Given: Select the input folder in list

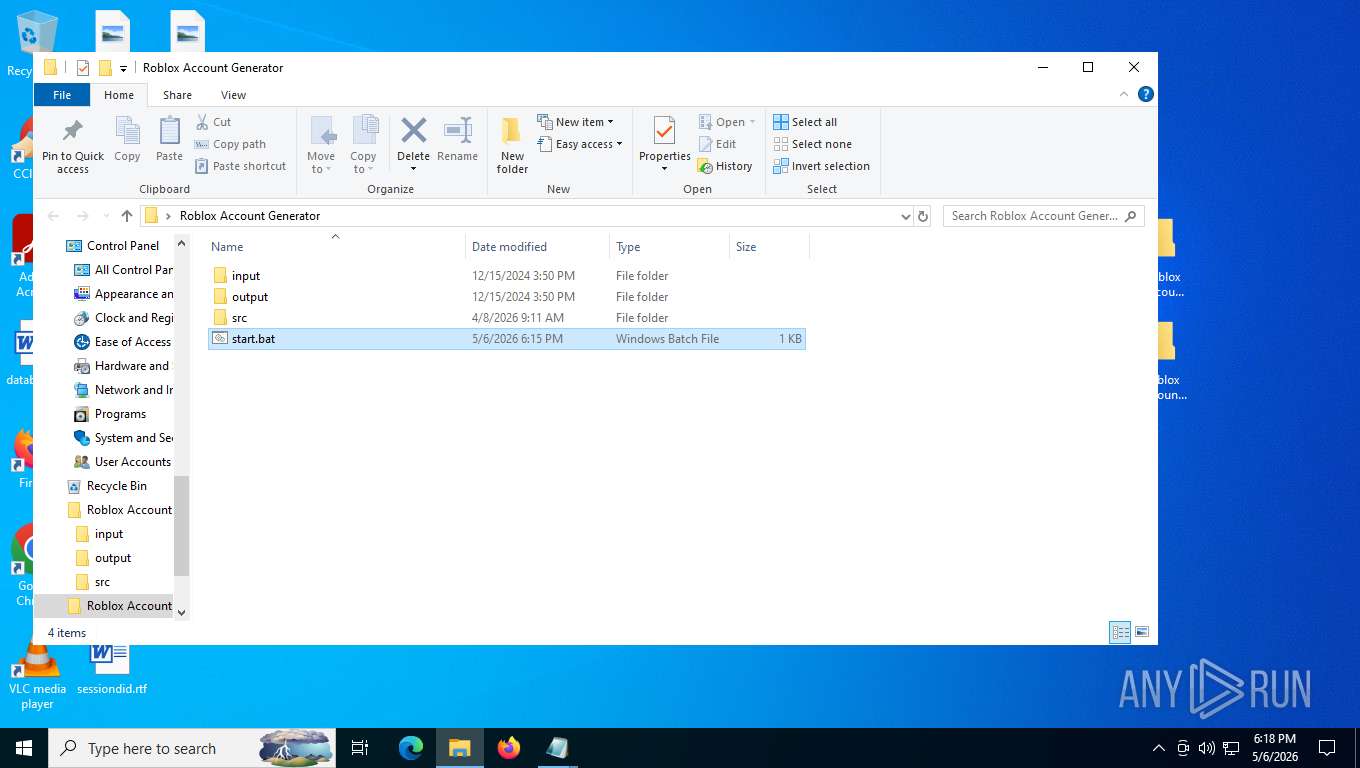Looking at the screenshot, I should click(506, 276).
